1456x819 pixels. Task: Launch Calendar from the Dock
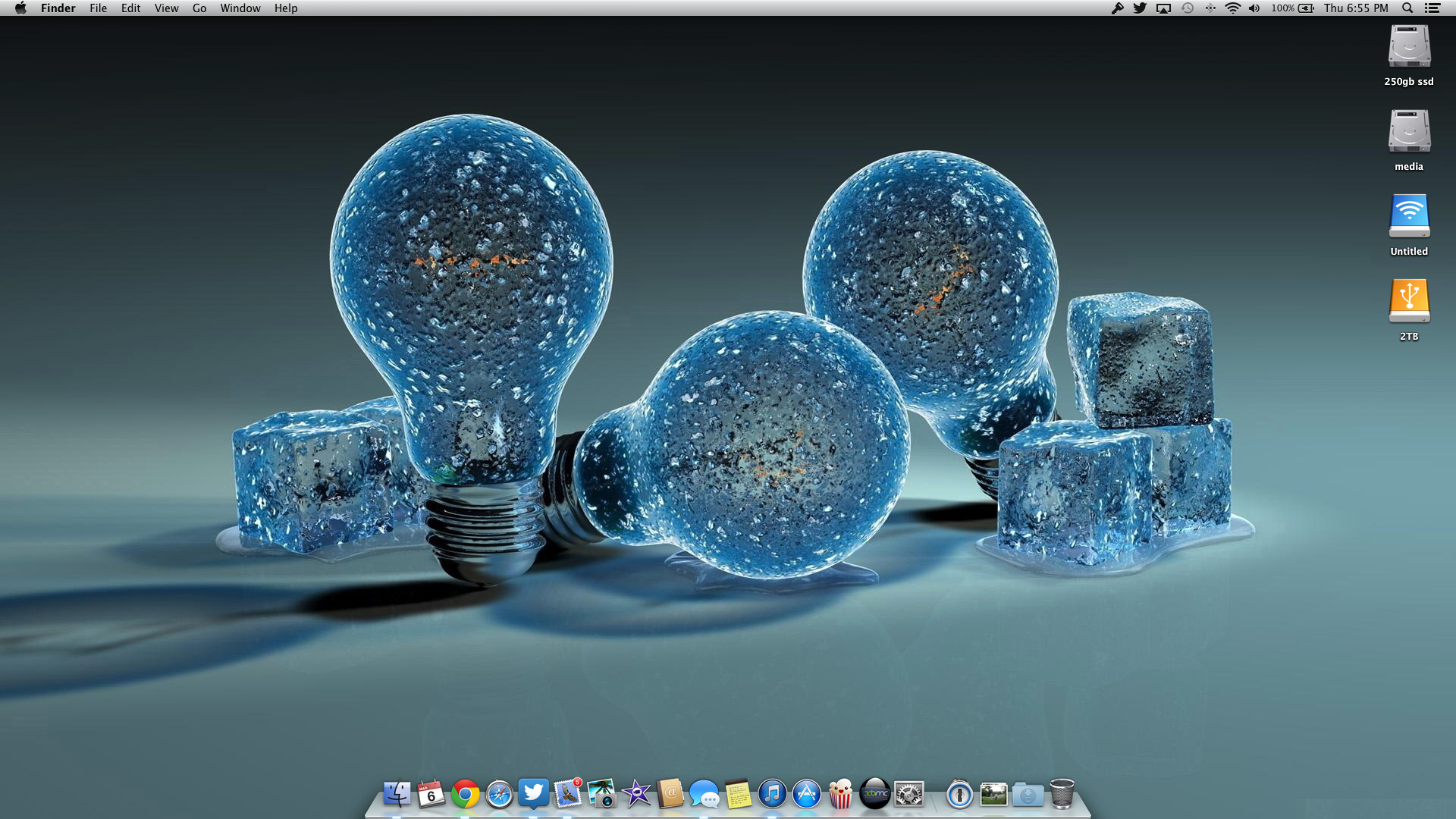click(x=431, y=794)
